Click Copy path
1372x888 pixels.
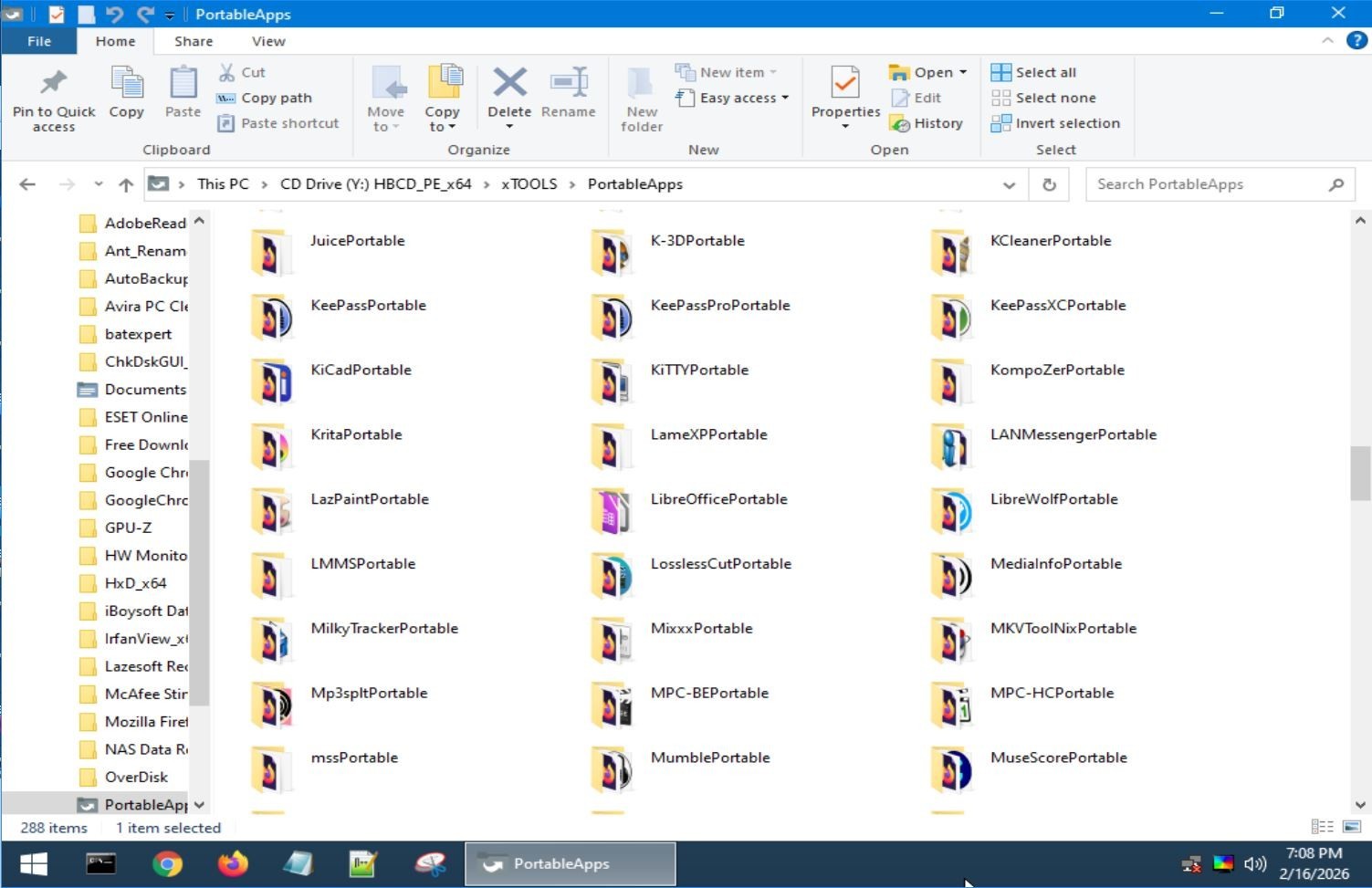click(x=266, y=98)
